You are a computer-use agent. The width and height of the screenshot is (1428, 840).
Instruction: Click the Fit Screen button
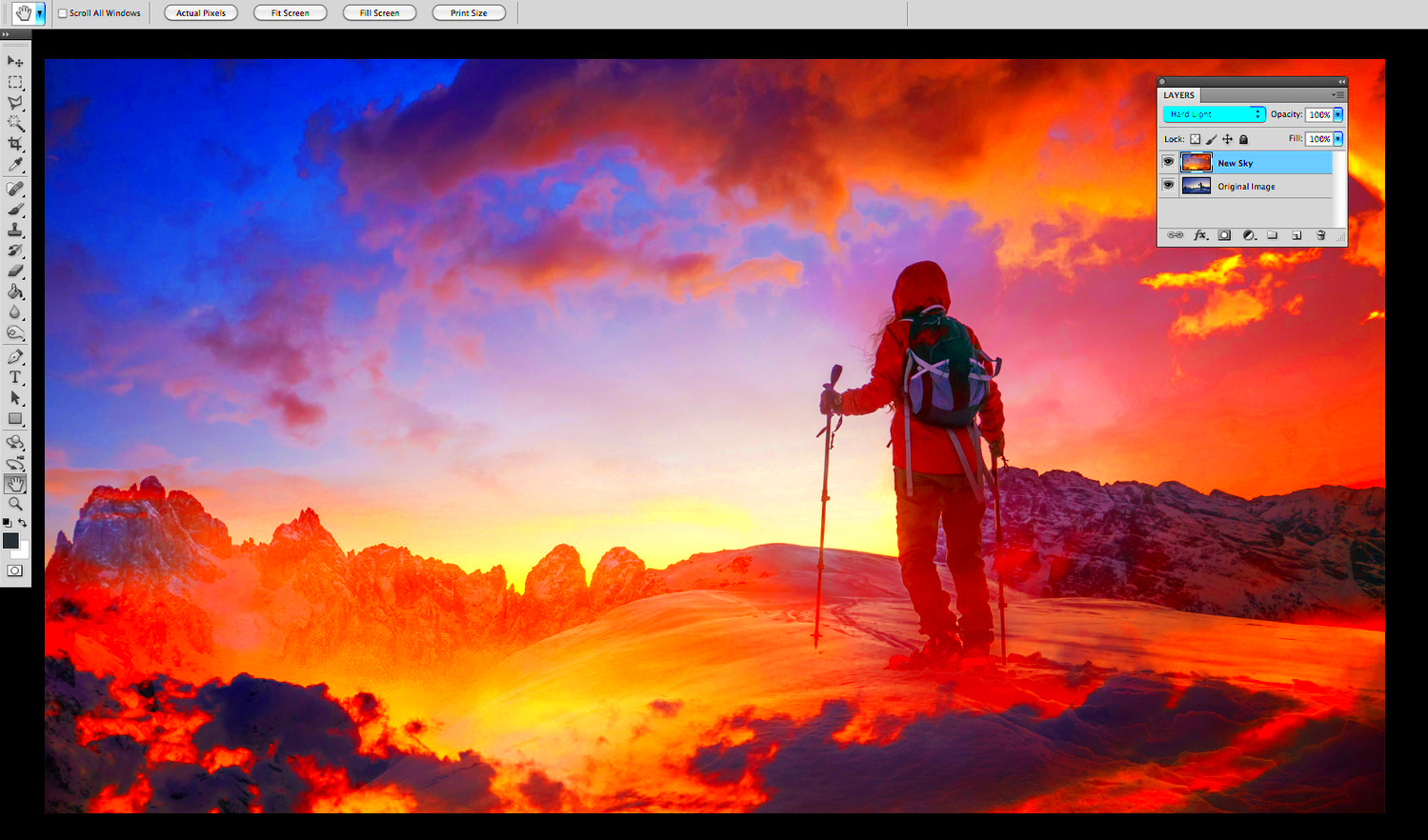pos(291,13)
